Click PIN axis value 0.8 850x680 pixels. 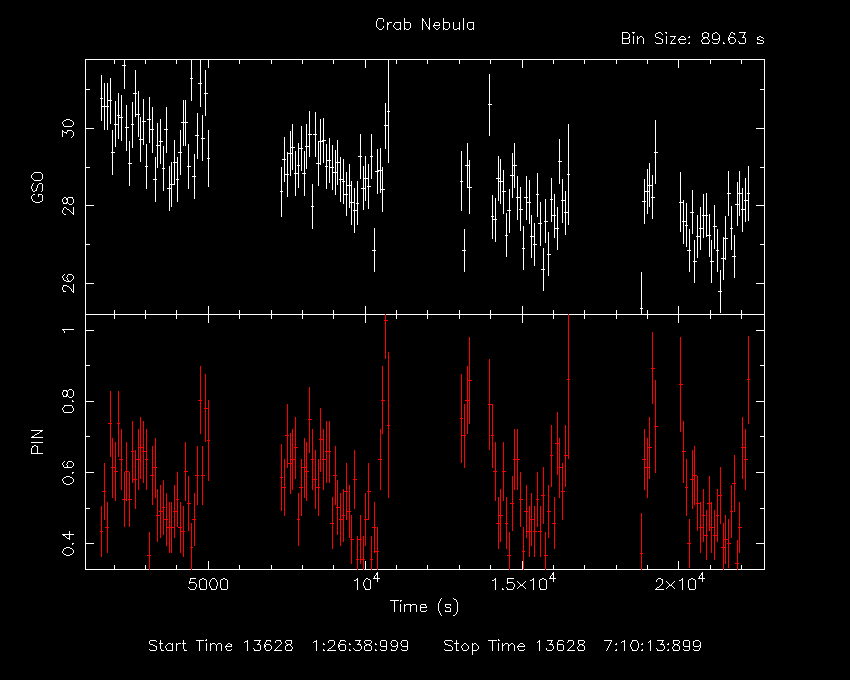click(x=68, y=401)
